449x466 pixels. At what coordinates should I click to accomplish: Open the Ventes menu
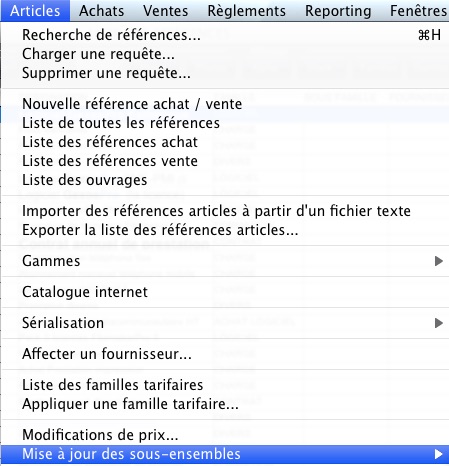click(x=165, y=11)
